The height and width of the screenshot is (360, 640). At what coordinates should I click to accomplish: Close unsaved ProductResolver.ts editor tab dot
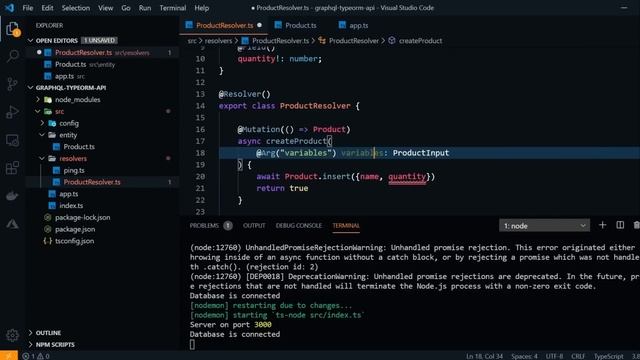point(260,25)
